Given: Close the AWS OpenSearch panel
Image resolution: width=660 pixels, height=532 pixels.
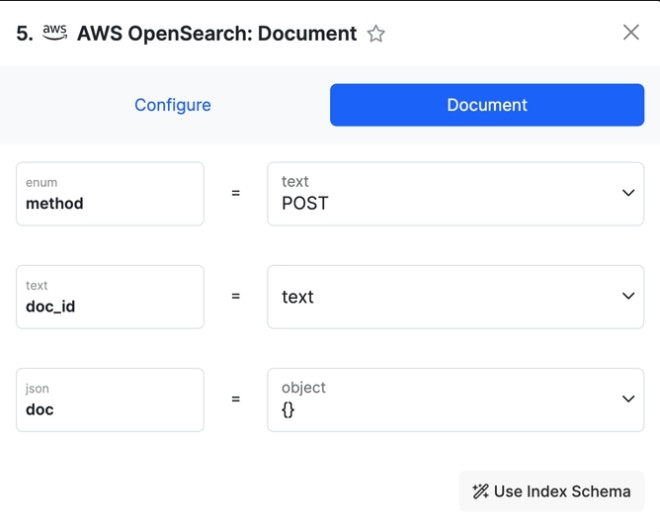Looking at the screenshot, I should pos(631,32).
